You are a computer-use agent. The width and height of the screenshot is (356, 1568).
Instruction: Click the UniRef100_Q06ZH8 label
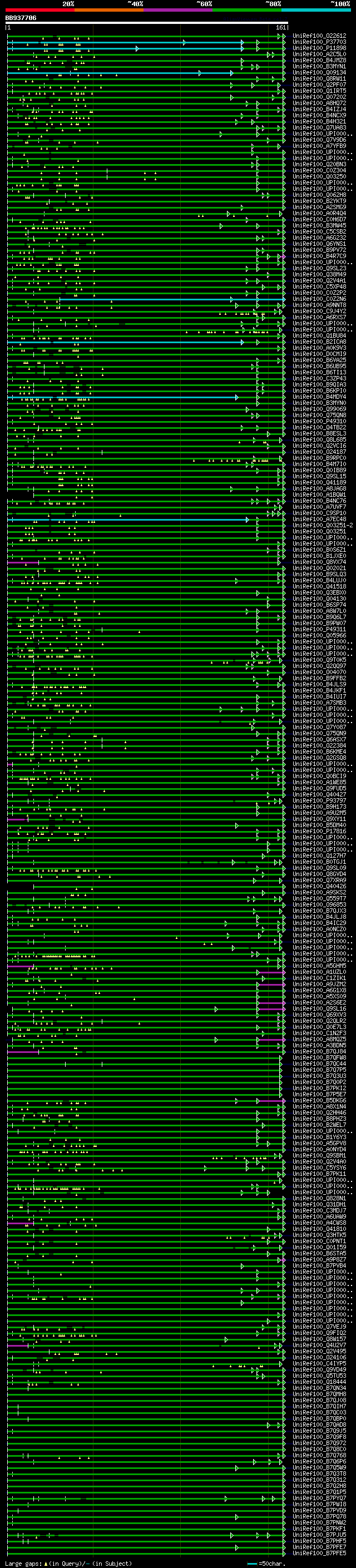[319, 195]
